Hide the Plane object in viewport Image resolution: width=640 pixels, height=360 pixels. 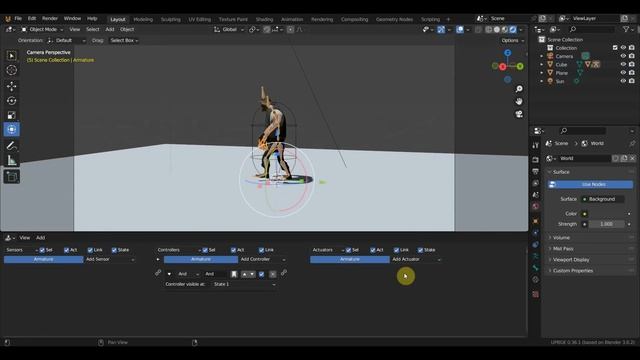(x=623, y=73)
